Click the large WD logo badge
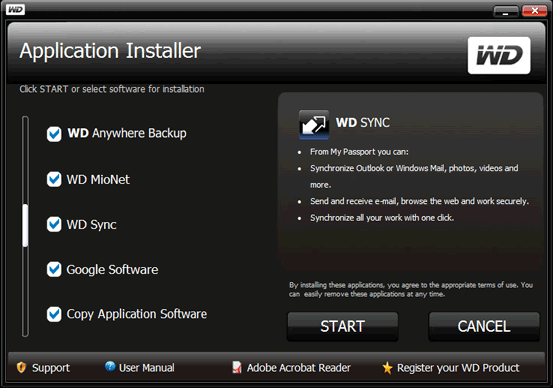 point(499,55)
